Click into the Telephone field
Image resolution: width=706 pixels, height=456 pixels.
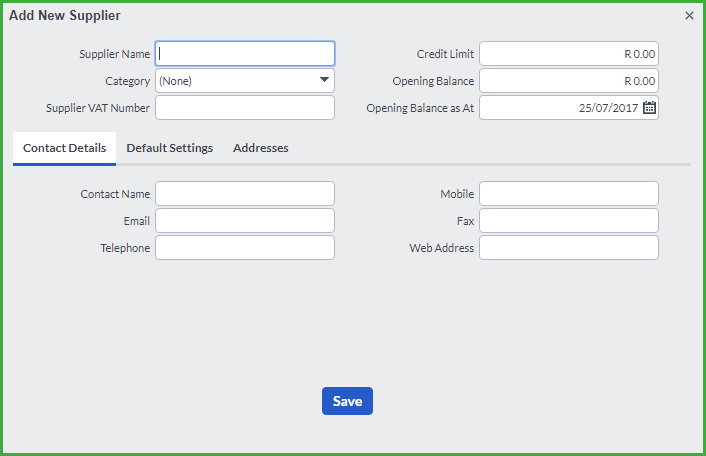(245, 248)
